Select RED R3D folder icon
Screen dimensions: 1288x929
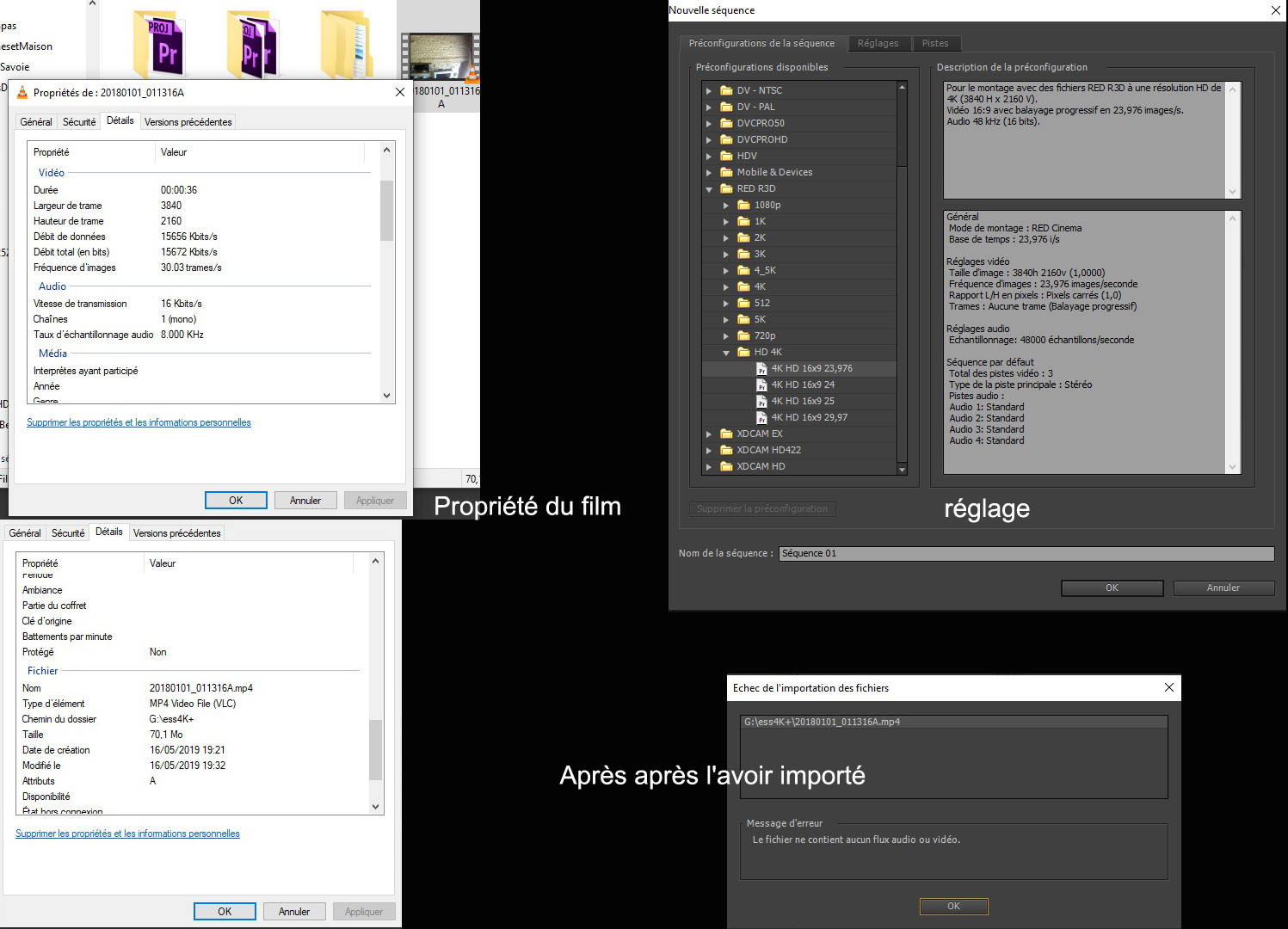tap(726, 188)
